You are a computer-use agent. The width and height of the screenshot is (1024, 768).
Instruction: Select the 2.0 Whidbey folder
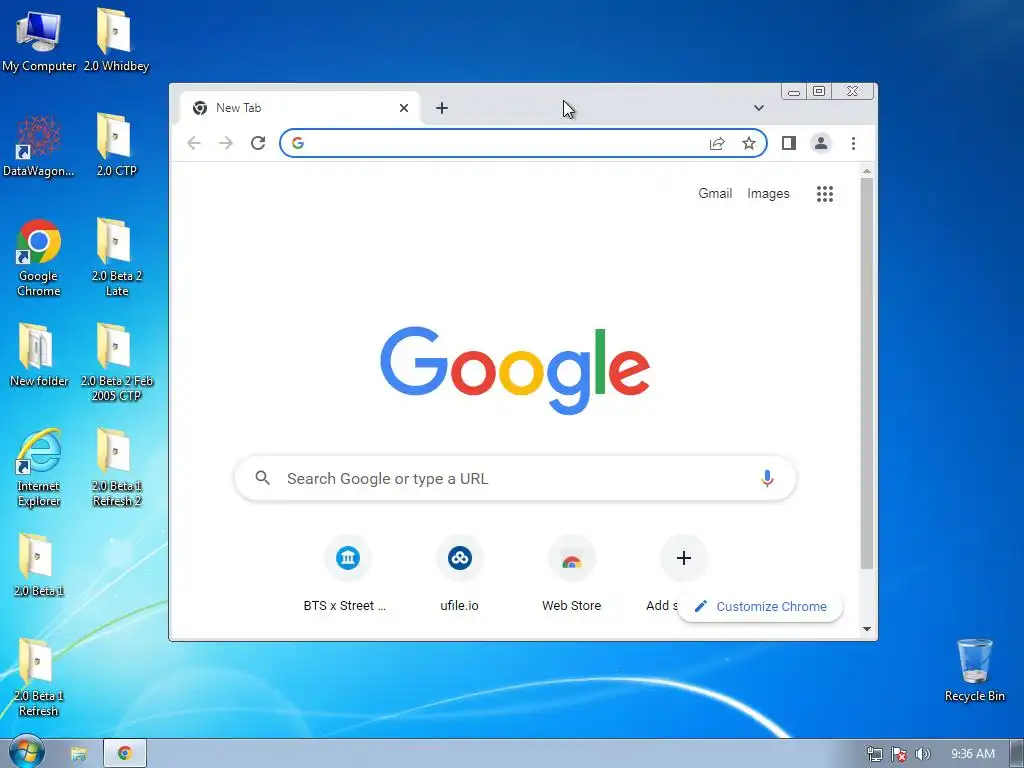click(116, 40)
